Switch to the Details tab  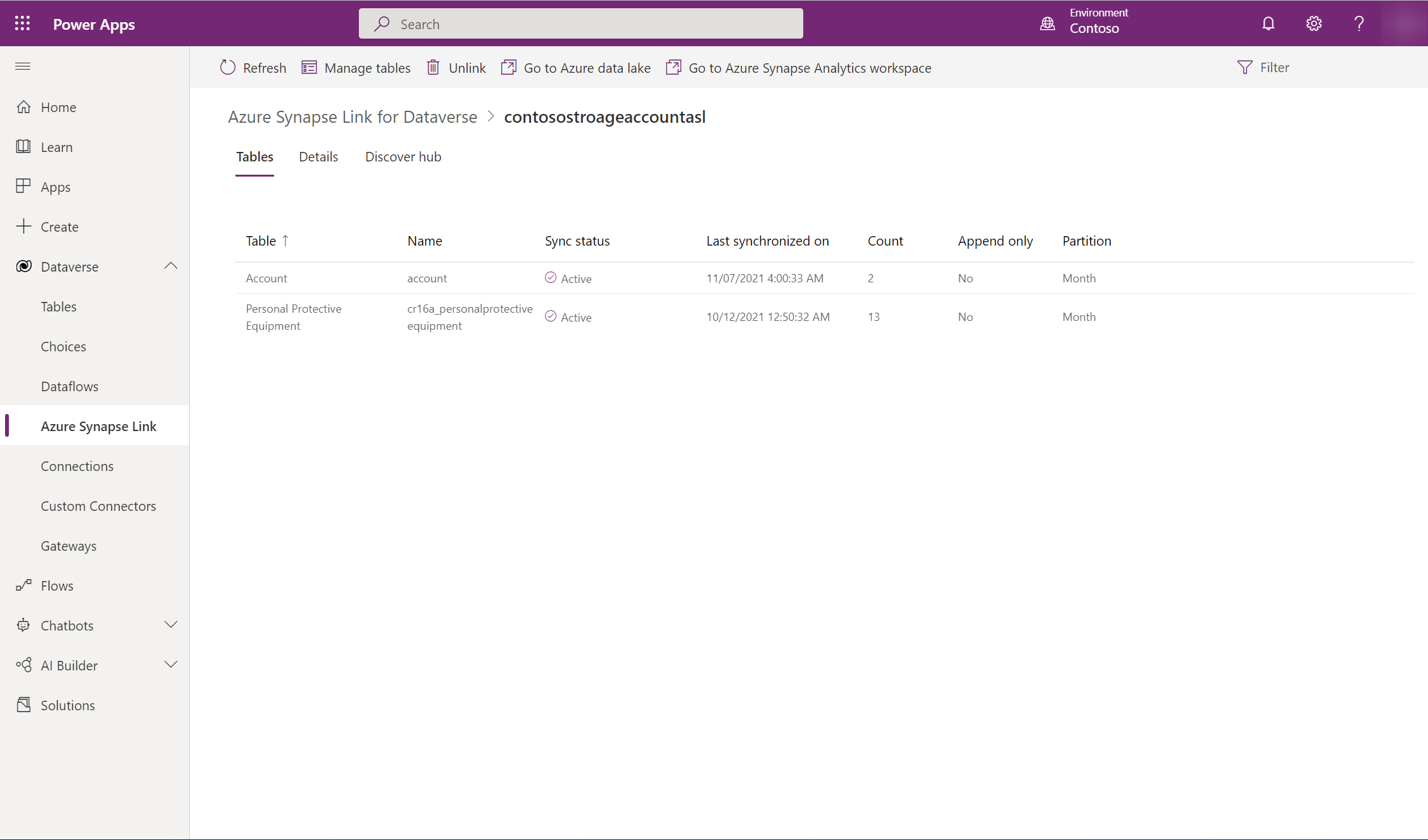point(318,156)
